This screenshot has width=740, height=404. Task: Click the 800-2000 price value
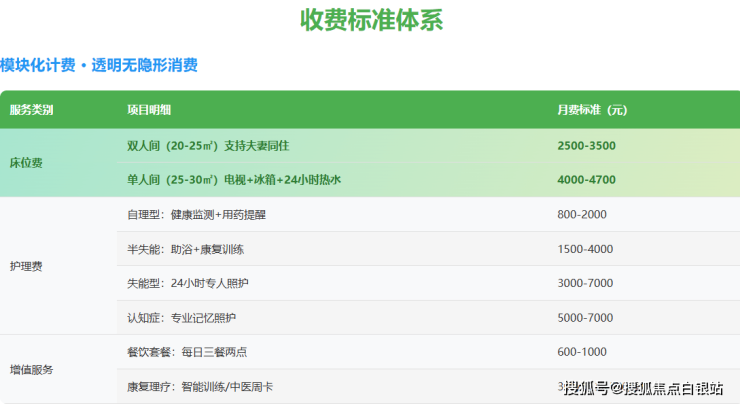582,215
